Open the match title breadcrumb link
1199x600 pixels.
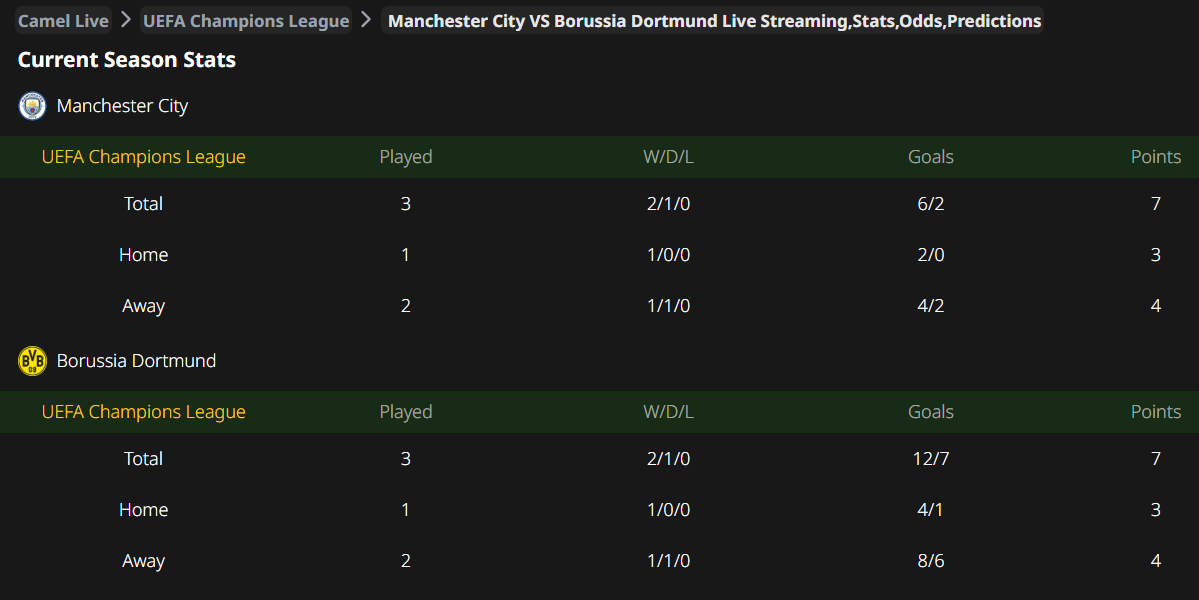point(712,20)
